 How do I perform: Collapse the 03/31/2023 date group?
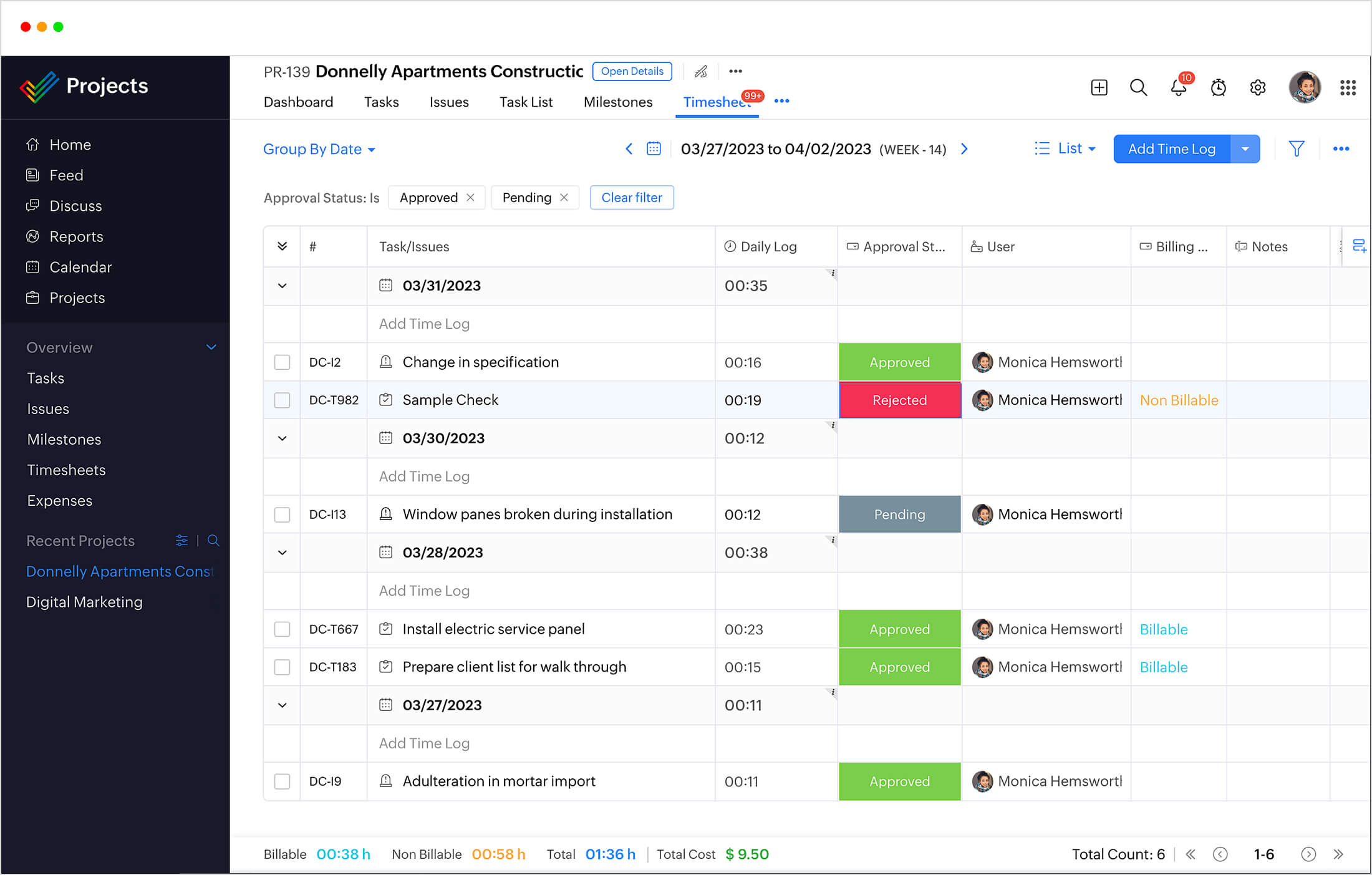click(x=281, y=285)
